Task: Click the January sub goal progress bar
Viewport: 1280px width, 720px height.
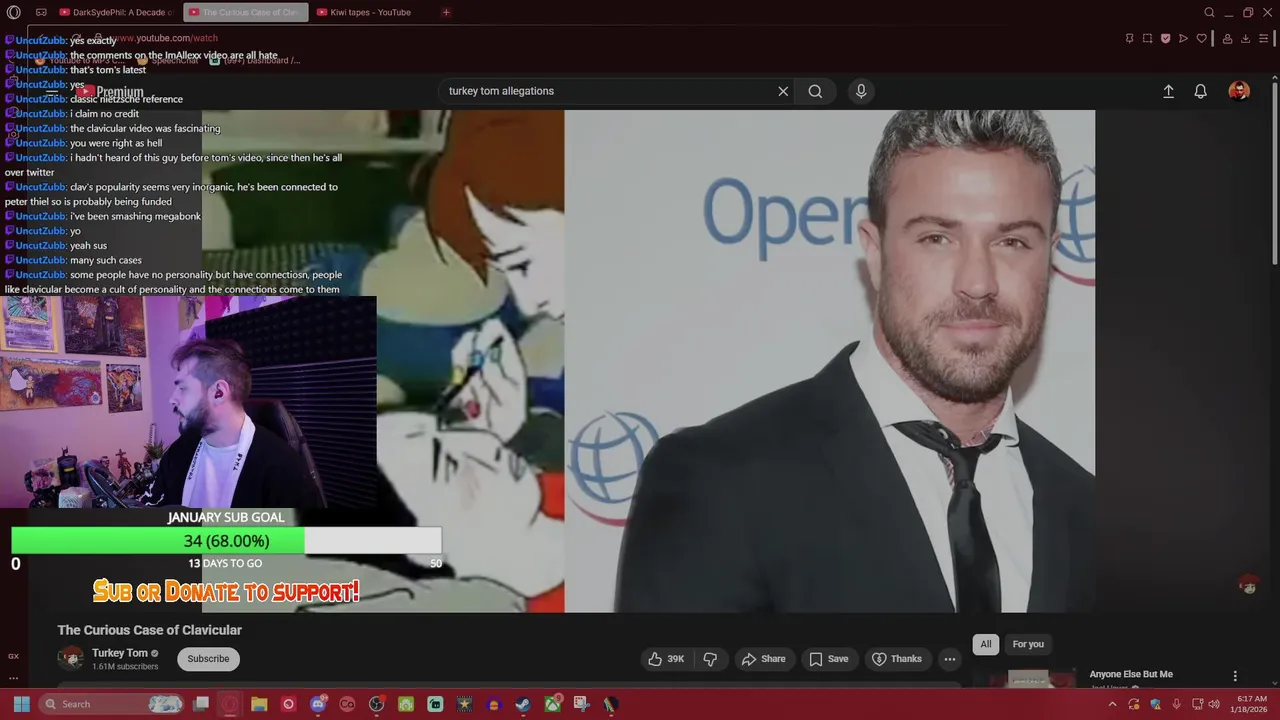Action: (x=226, y=541)
